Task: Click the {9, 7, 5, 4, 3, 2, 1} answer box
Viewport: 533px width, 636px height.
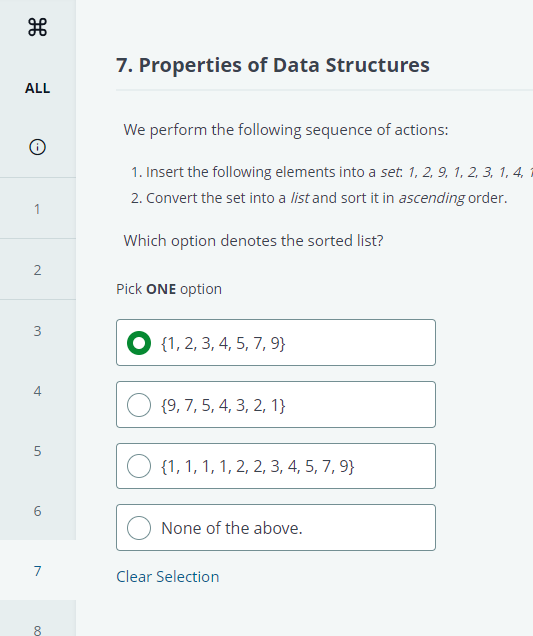Action: pyautogui.click(x=276, y=404)
